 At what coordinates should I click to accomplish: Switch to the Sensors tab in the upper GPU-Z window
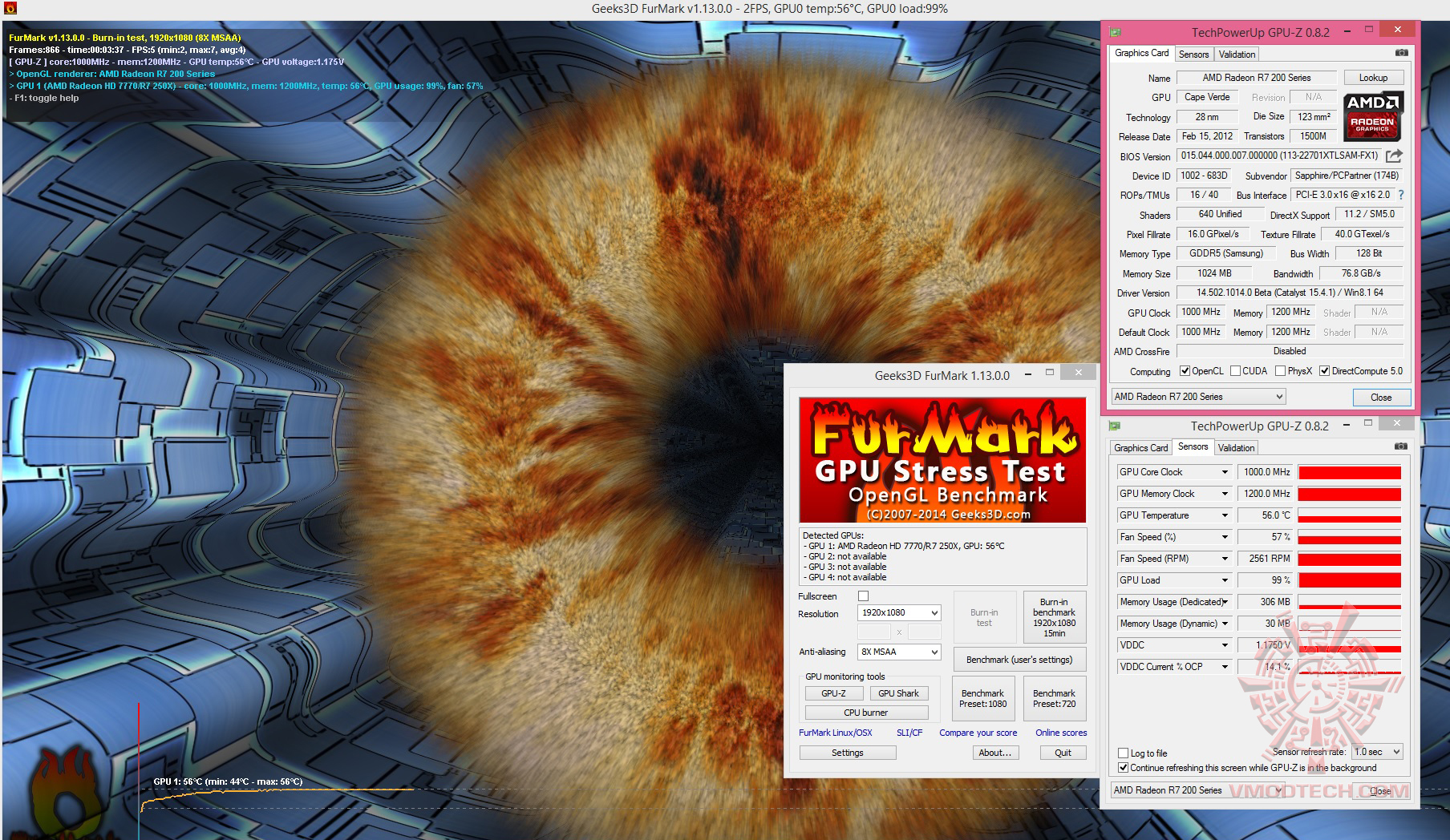point(1193,55)
